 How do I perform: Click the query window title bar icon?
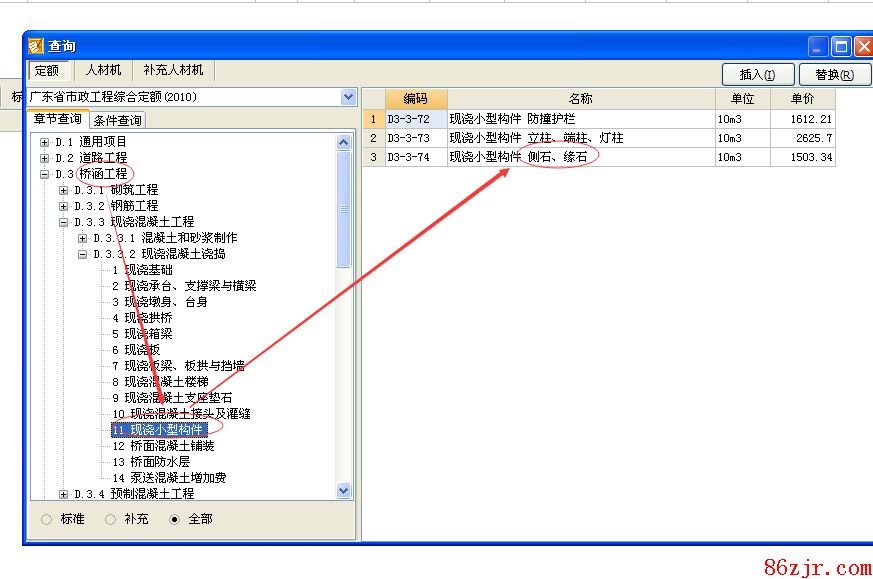click(x=36, y=46)
